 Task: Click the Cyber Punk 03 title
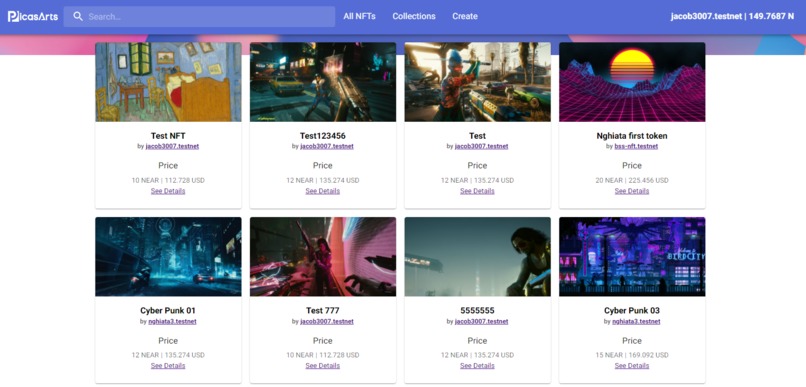pos(632,311)
